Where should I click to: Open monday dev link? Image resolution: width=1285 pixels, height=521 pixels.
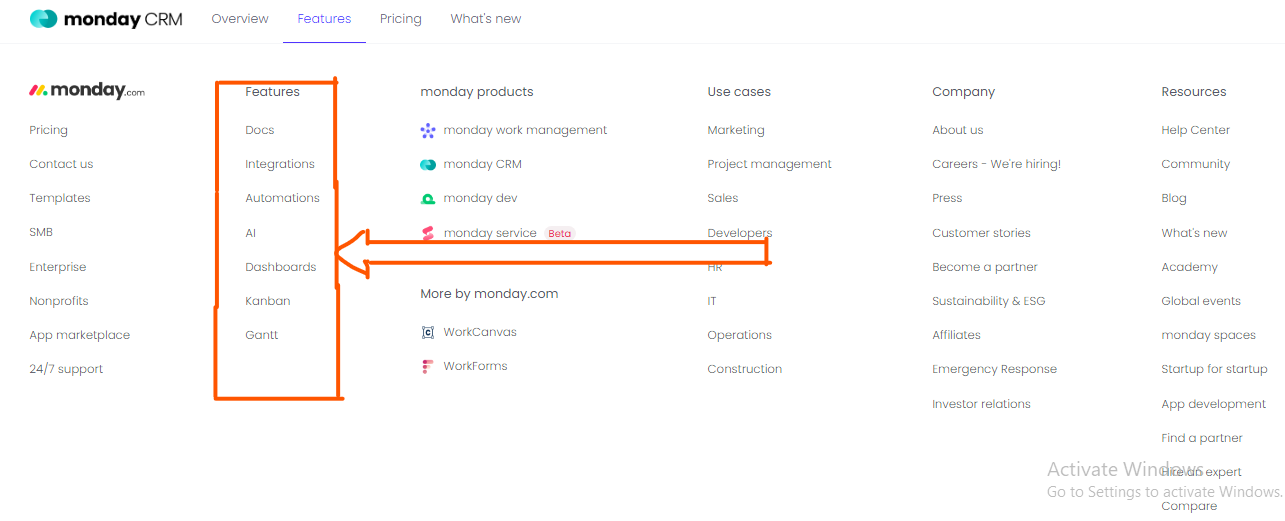(481, 198)
